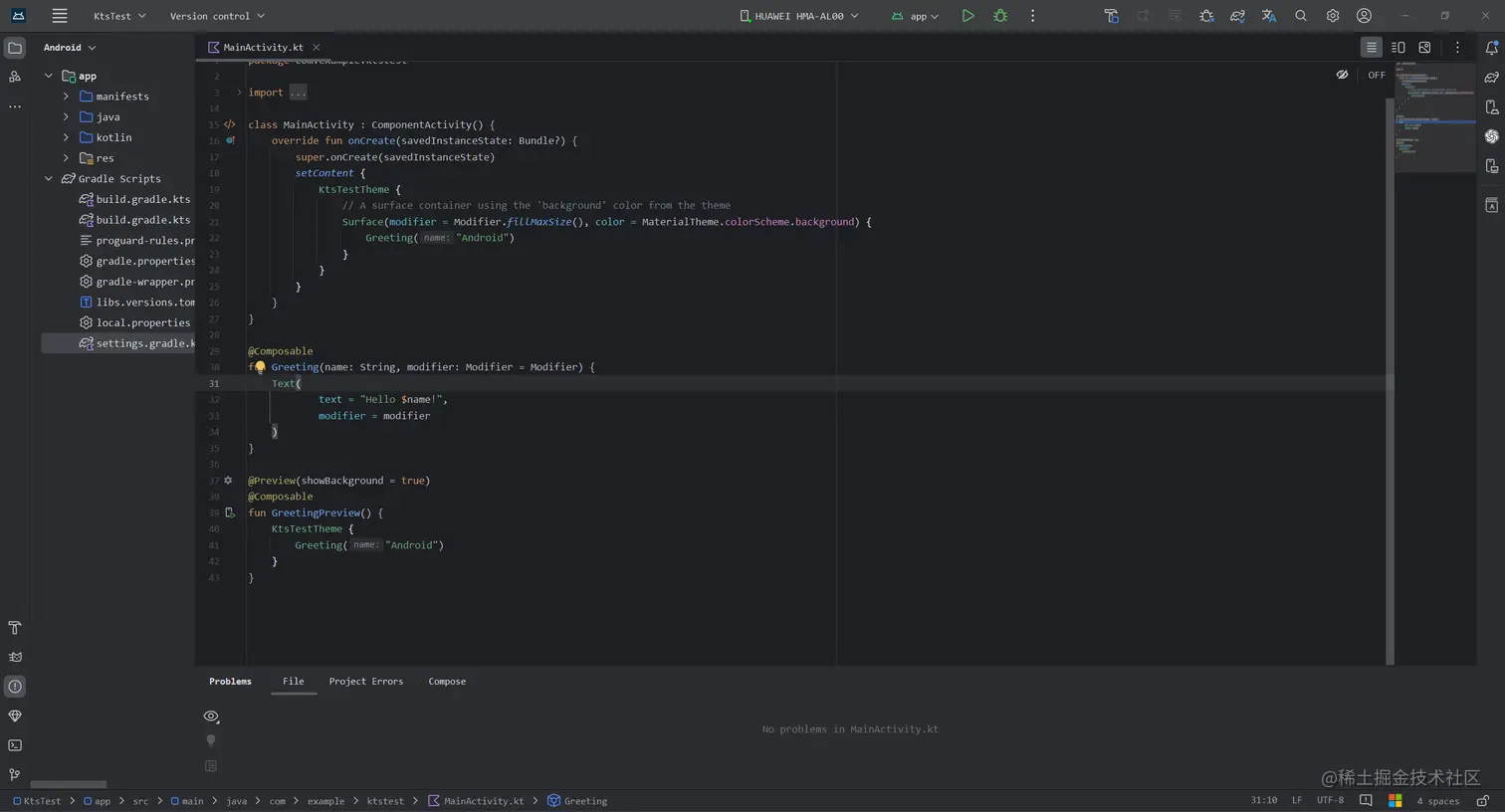Open editor tab options vertical dots

click(1457, 48)
